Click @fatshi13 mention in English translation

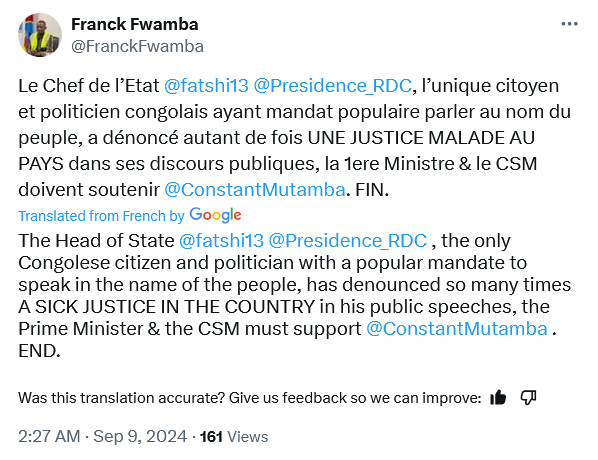pos(221,241)
